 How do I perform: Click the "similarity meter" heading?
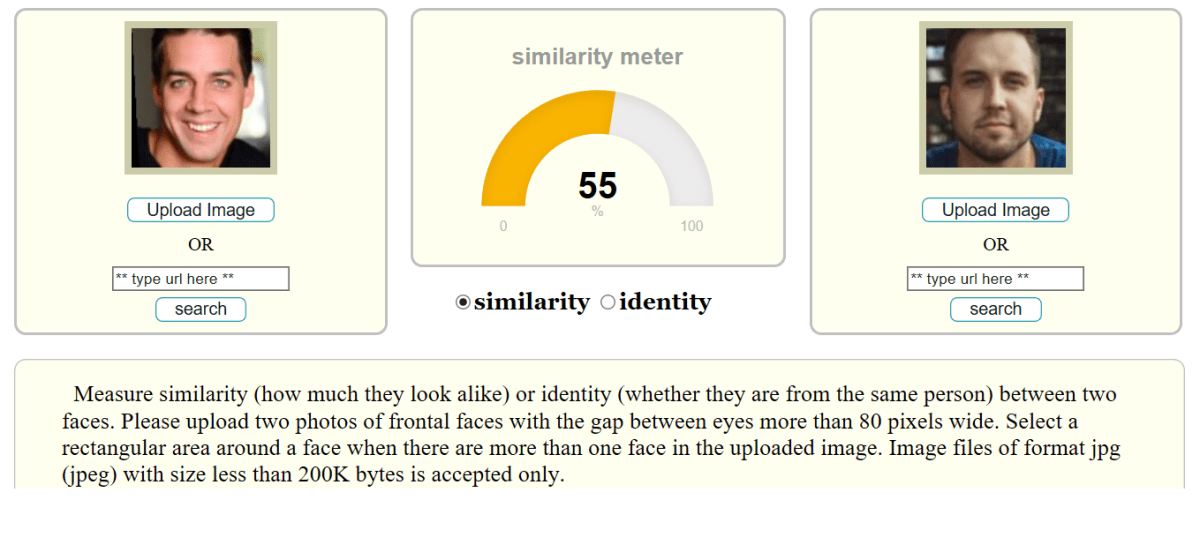coord(597,57)
